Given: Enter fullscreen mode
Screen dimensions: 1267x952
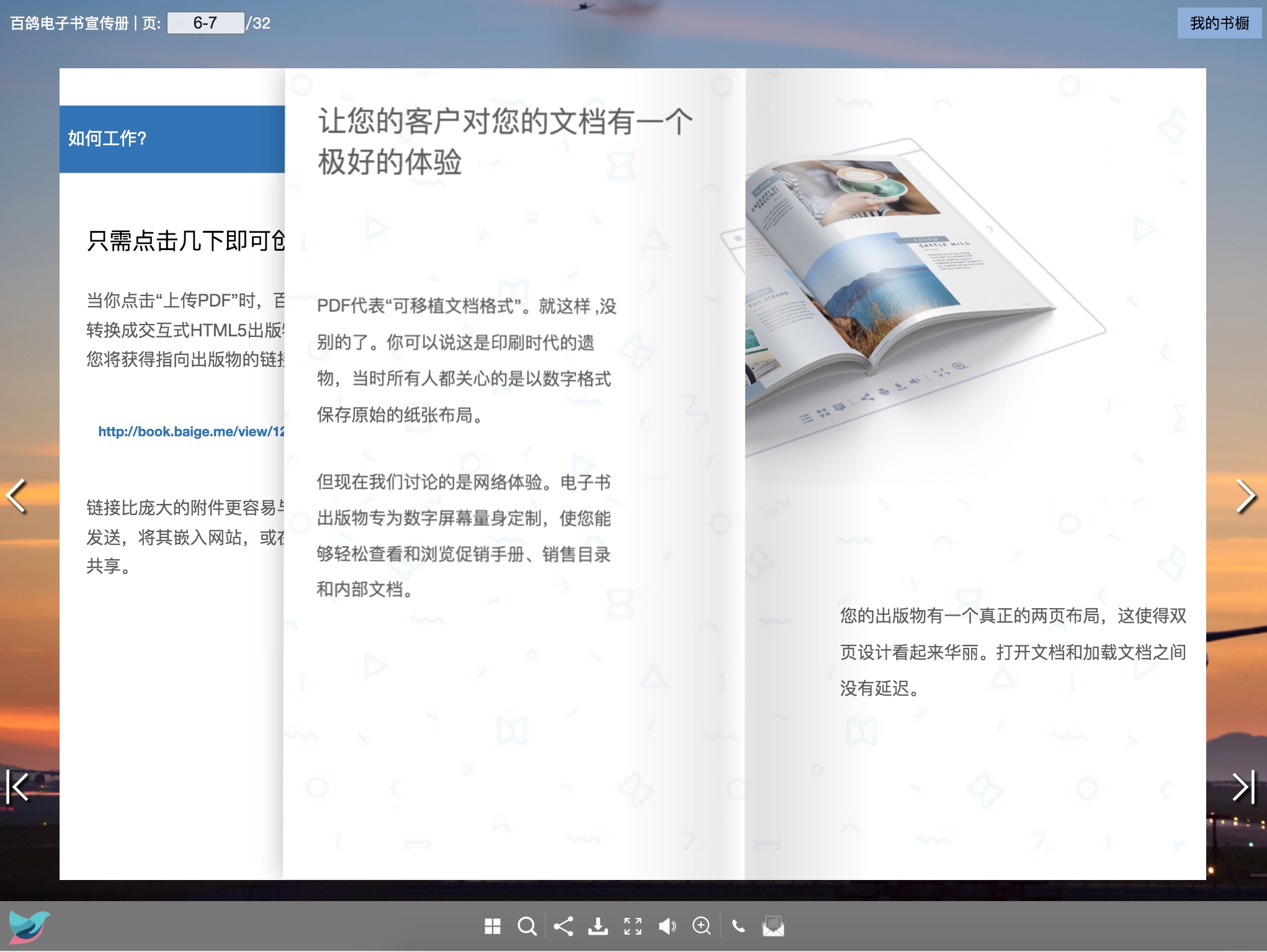Looking at the screenshot, I should (x=632, y=926).
